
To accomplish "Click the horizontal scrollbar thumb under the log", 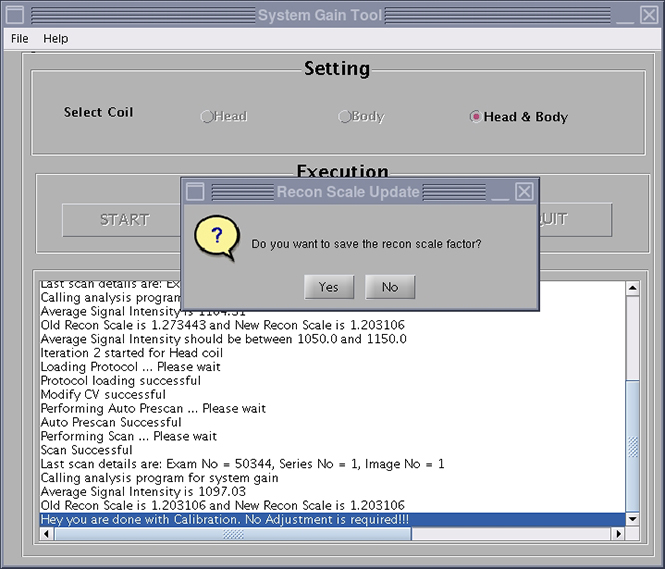I will point(232,534).
